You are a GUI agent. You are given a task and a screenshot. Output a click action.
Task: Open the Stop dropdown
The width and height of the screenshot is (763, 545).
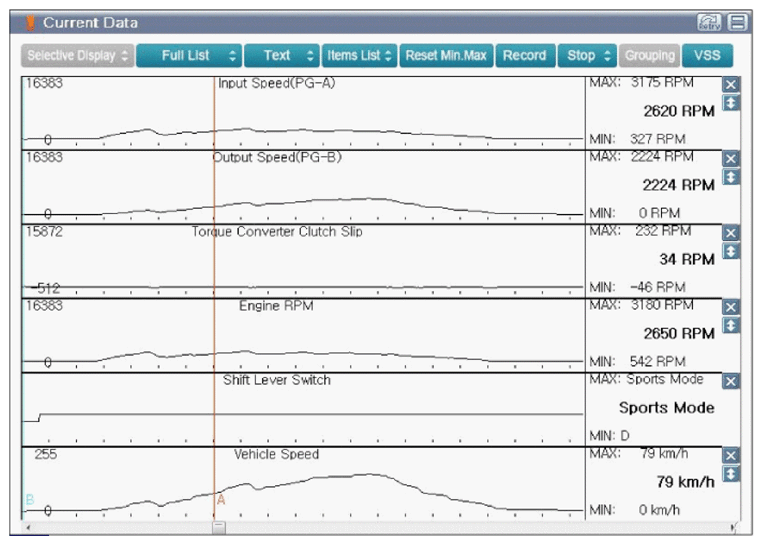tap(587, 55)
